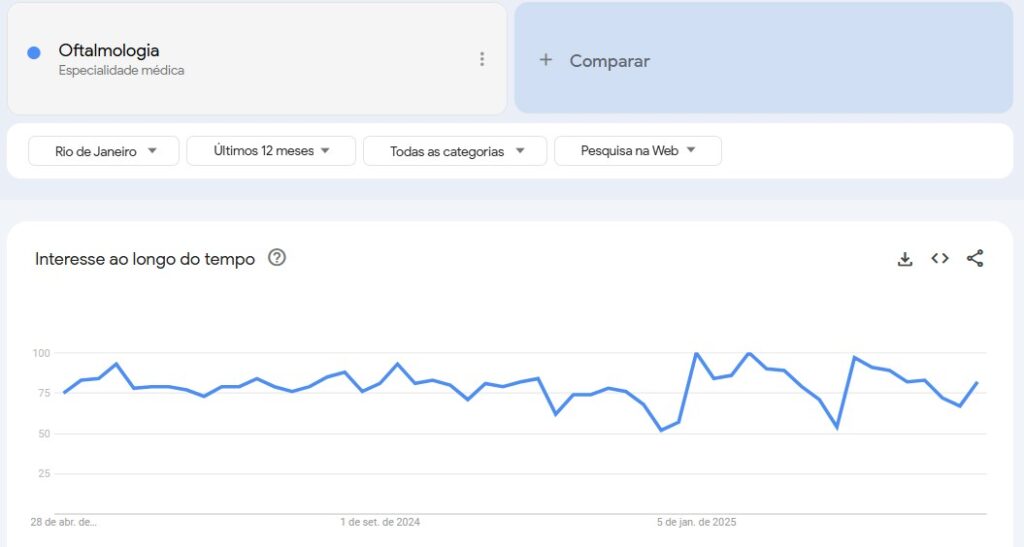Open help for Interesse ao longo do tempo
This screenshot has height=547, width=1024.
click(x=277, y=258)
